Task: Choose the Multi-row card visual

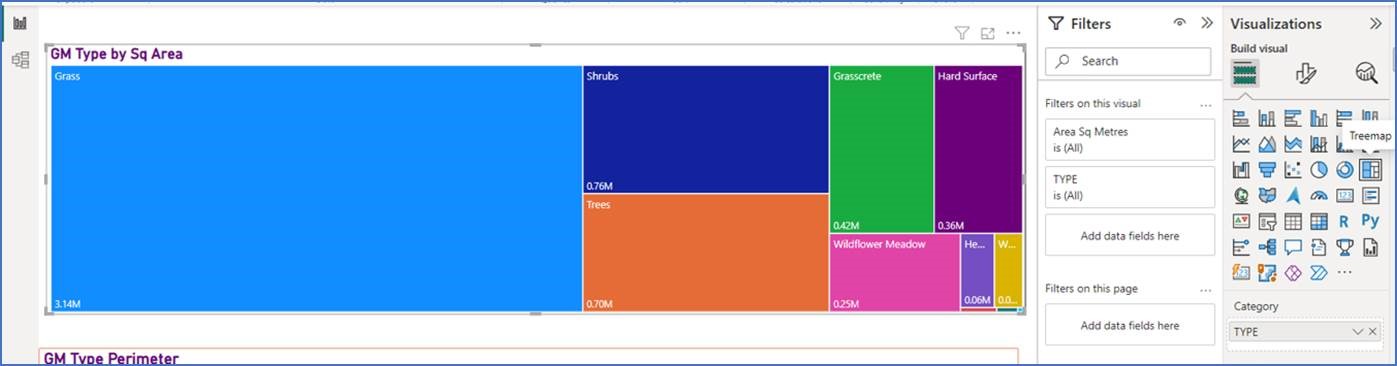Action: click(x=1370, y=196)
